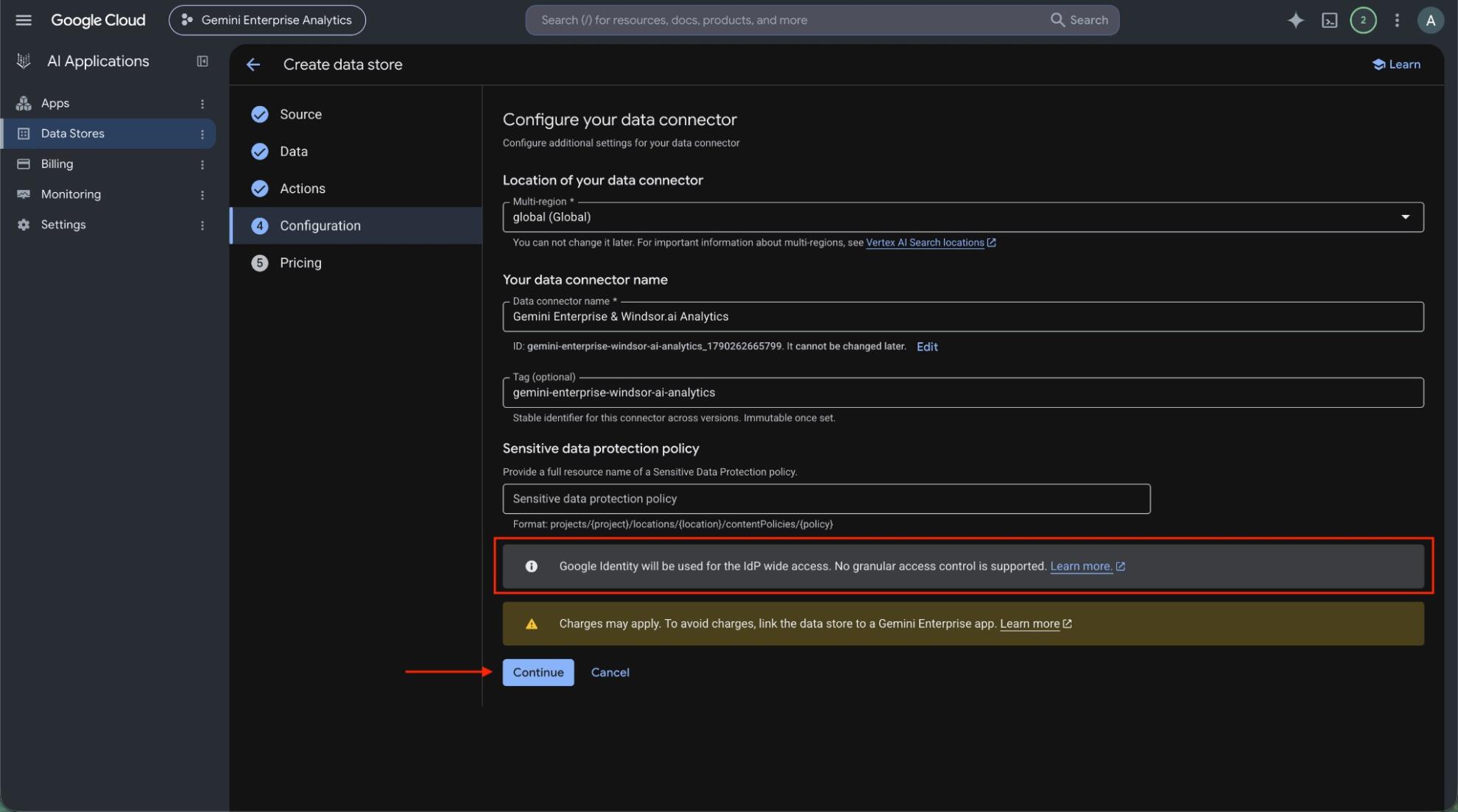Viewport: 1458px width, 812px height.
Task: Click the step 5 number badge
Action: [x=259, y=263]
